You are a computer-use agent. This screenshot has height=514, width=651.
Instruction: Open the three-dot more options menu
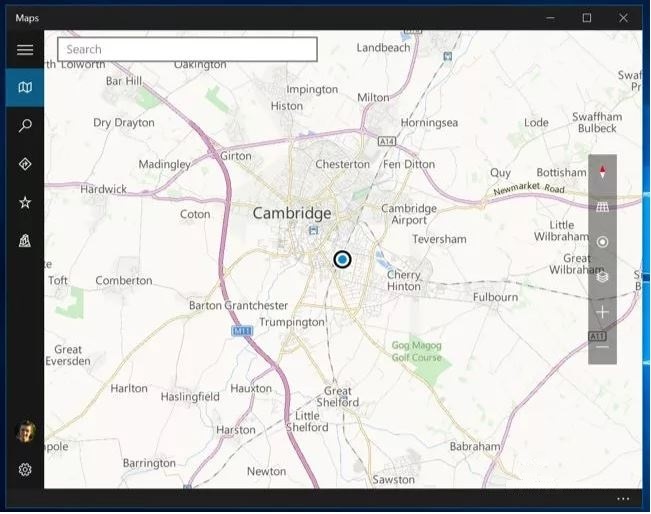pos(623,499)
